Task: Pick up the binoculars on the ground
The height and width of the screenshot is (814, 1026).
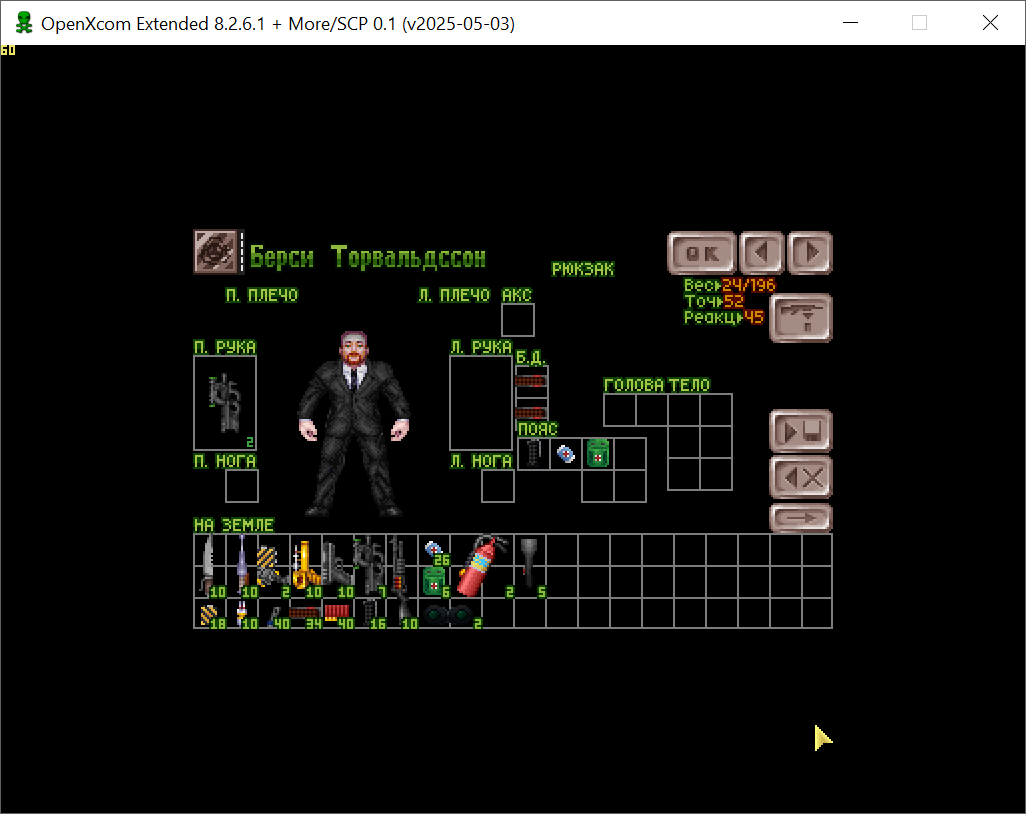Action: (448, 615)
